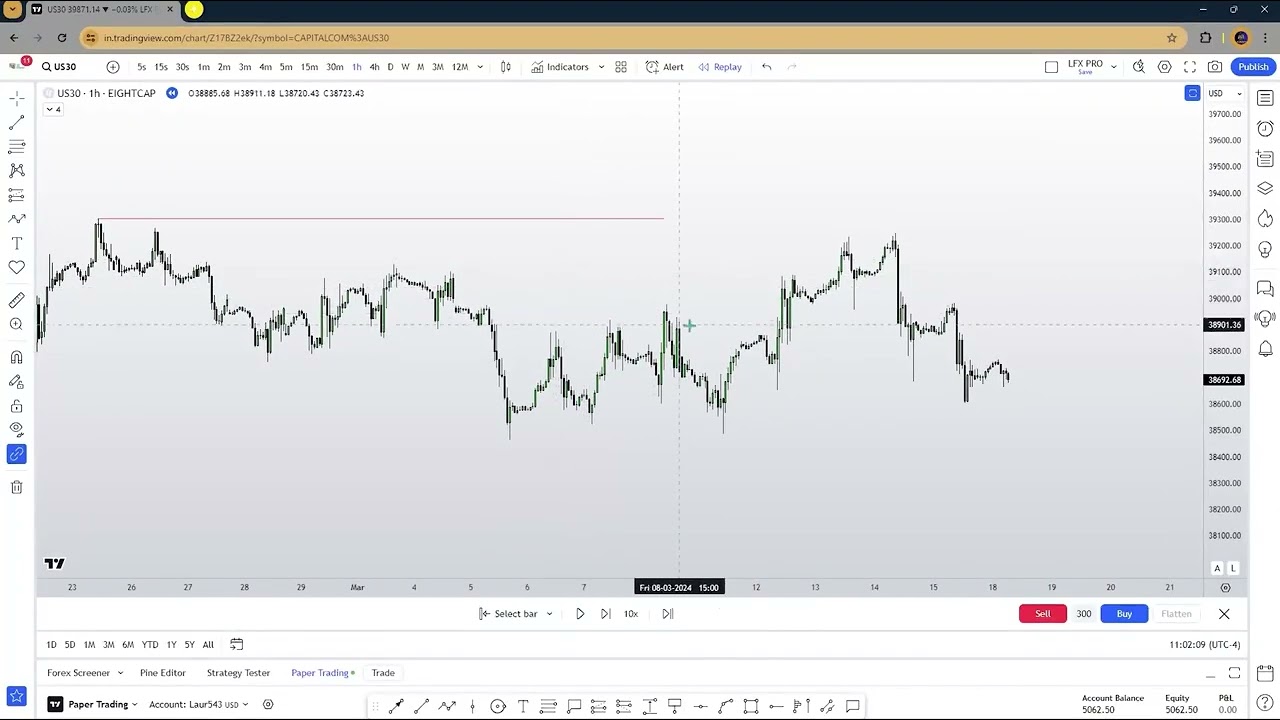Open indicator templates grid
This screenshot has height=720, width=1280.
[x=621, y=67]
